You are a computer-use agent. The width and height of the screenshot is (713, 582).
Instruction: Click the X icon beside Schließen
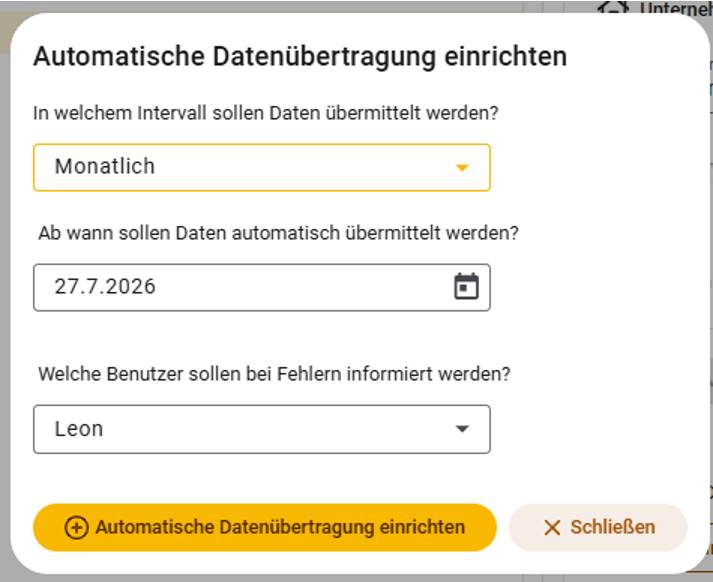(552, 528)
